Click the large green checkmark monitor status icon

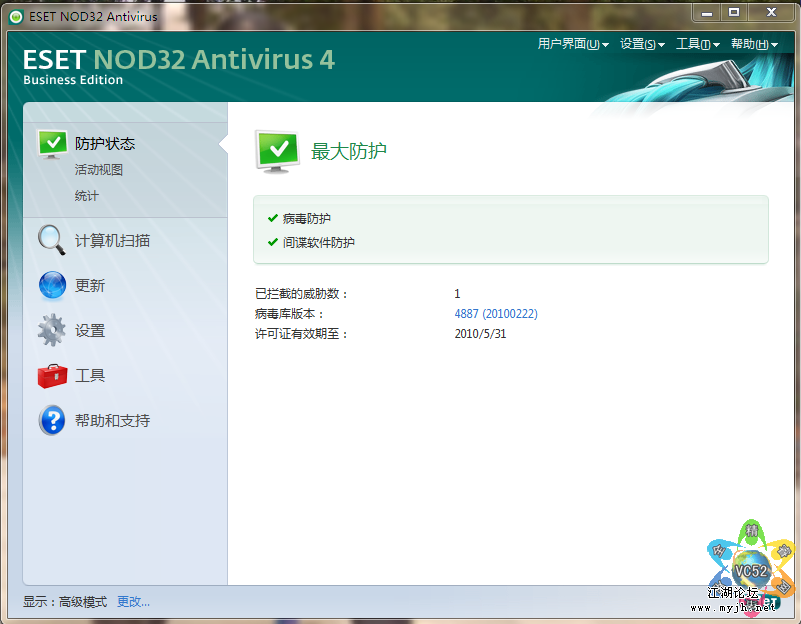[277, 152]
